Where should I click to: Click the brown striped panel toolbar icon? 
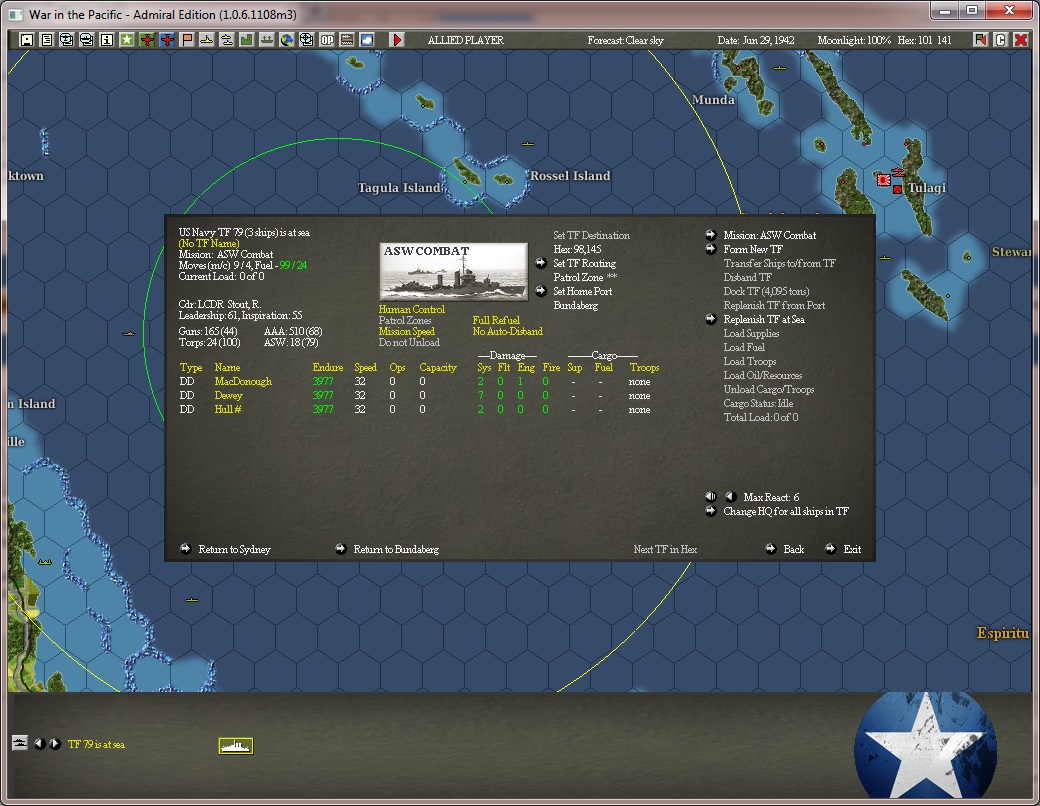(x=347, y=40)
